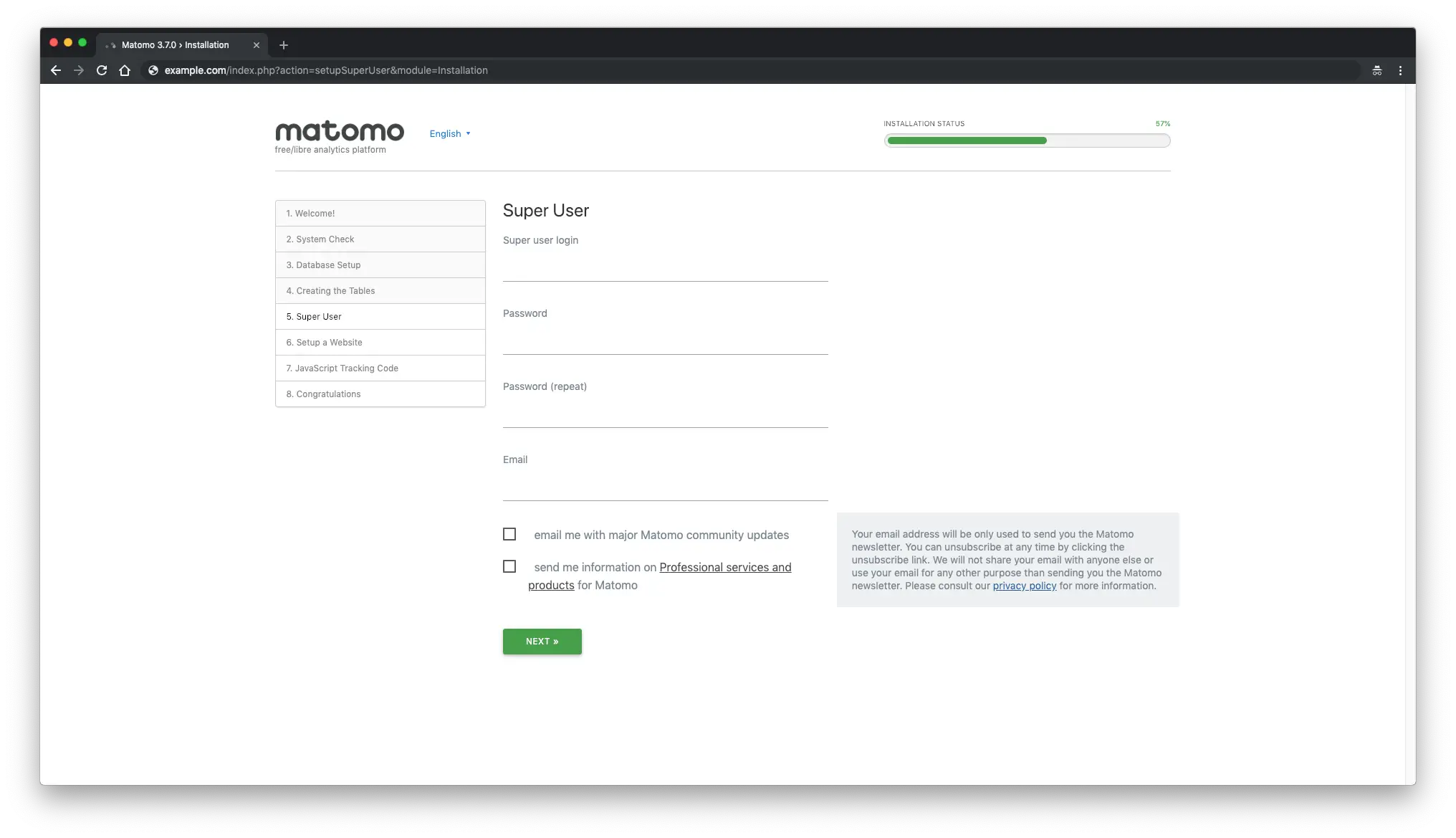Select step 8. Congratulations

tap(380, 394)
